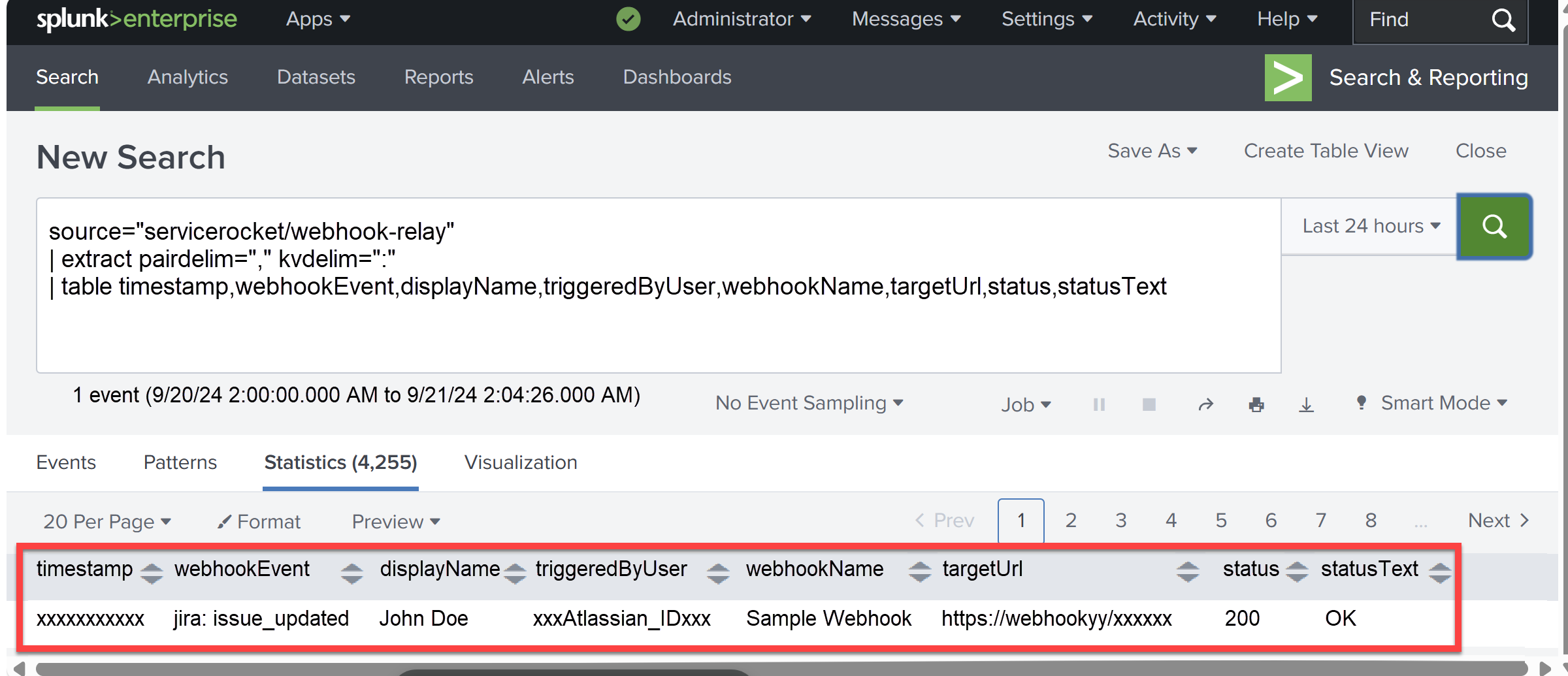Click the John Doe table cell

(423, 619)
